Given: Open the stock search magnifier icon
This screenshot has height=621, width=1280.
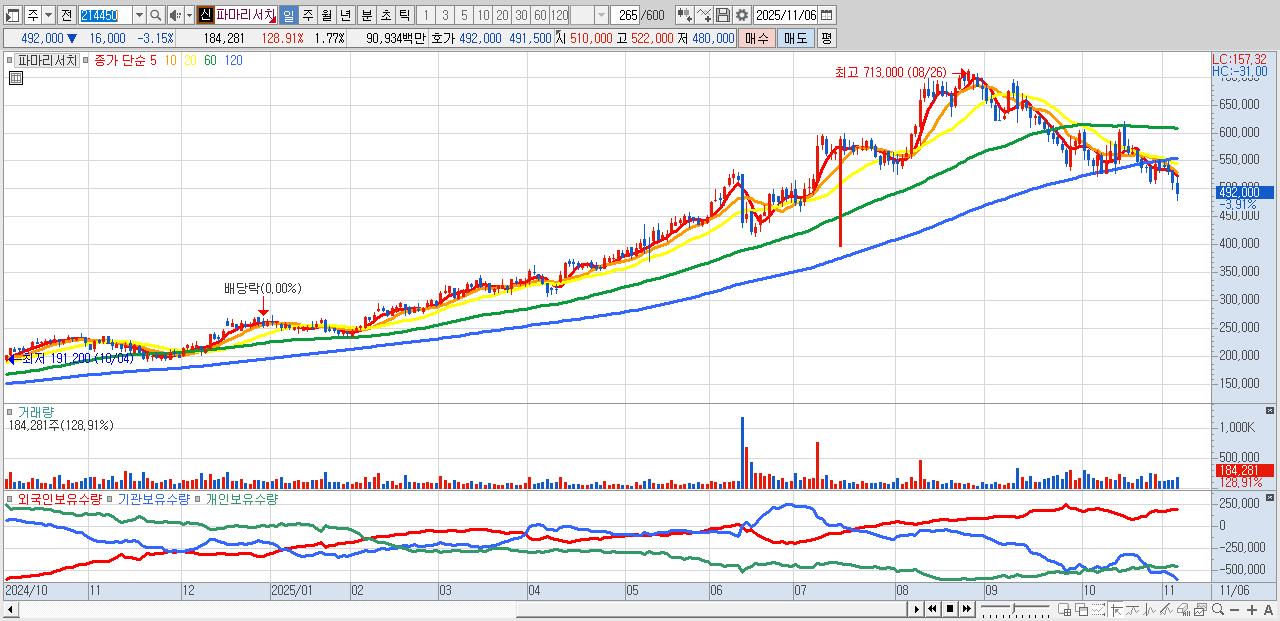Looking at the screenshot, I should 156,15.
